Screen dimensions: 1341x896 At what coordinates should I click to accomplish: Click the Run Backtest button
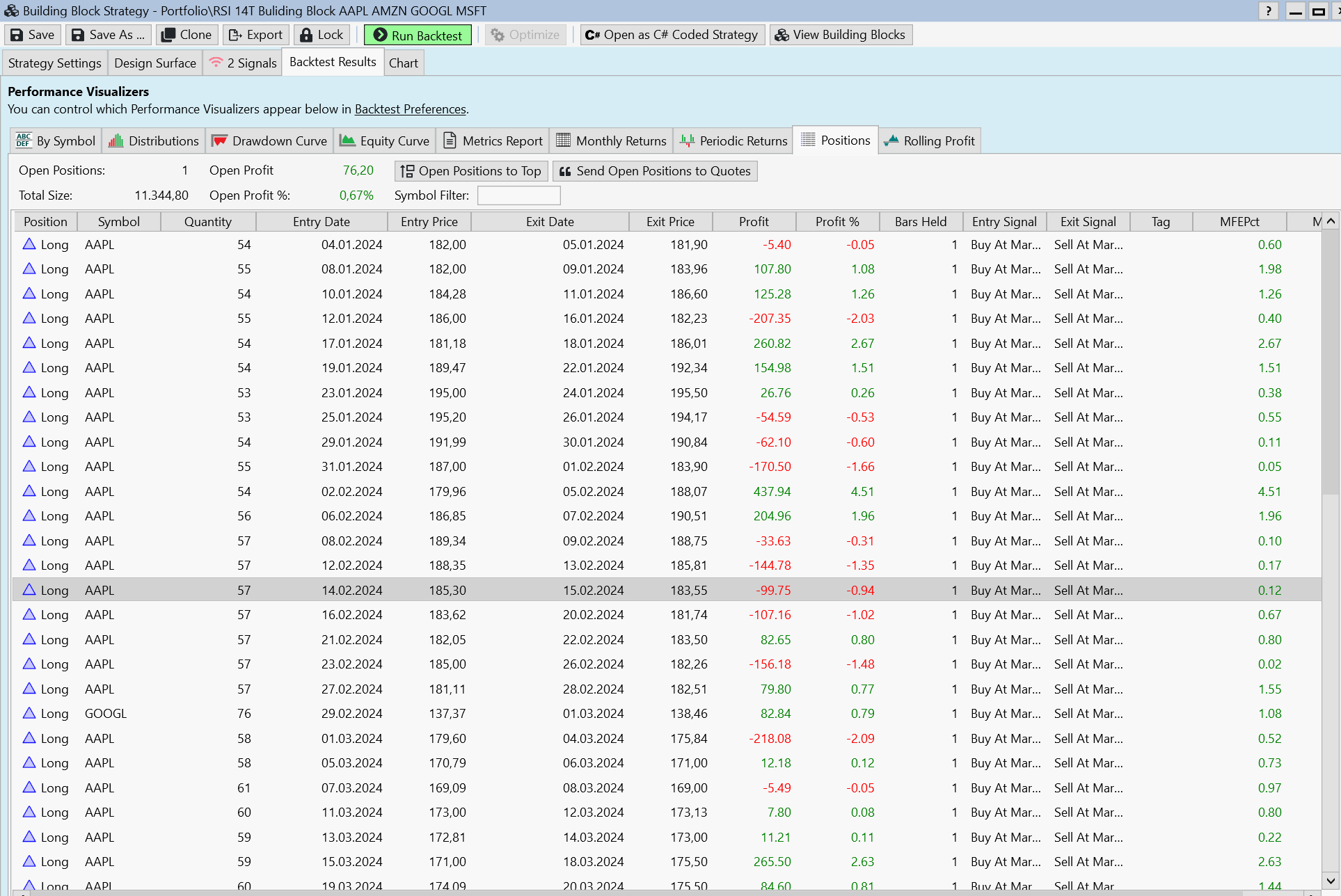pos(418,35)
